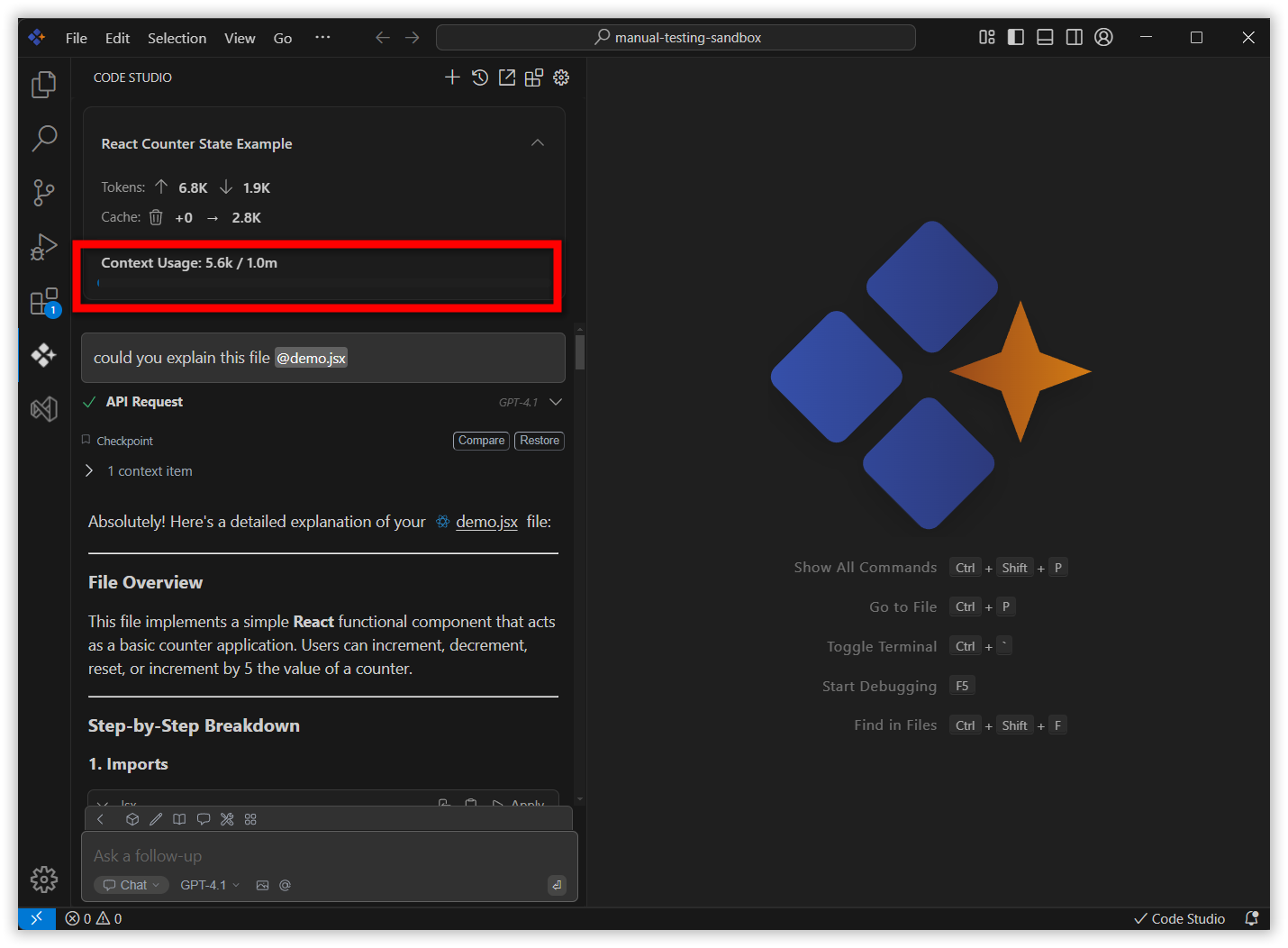Open the Chat mode dropdown
The width and height of the screenshot is (1288, 948).
131,885
